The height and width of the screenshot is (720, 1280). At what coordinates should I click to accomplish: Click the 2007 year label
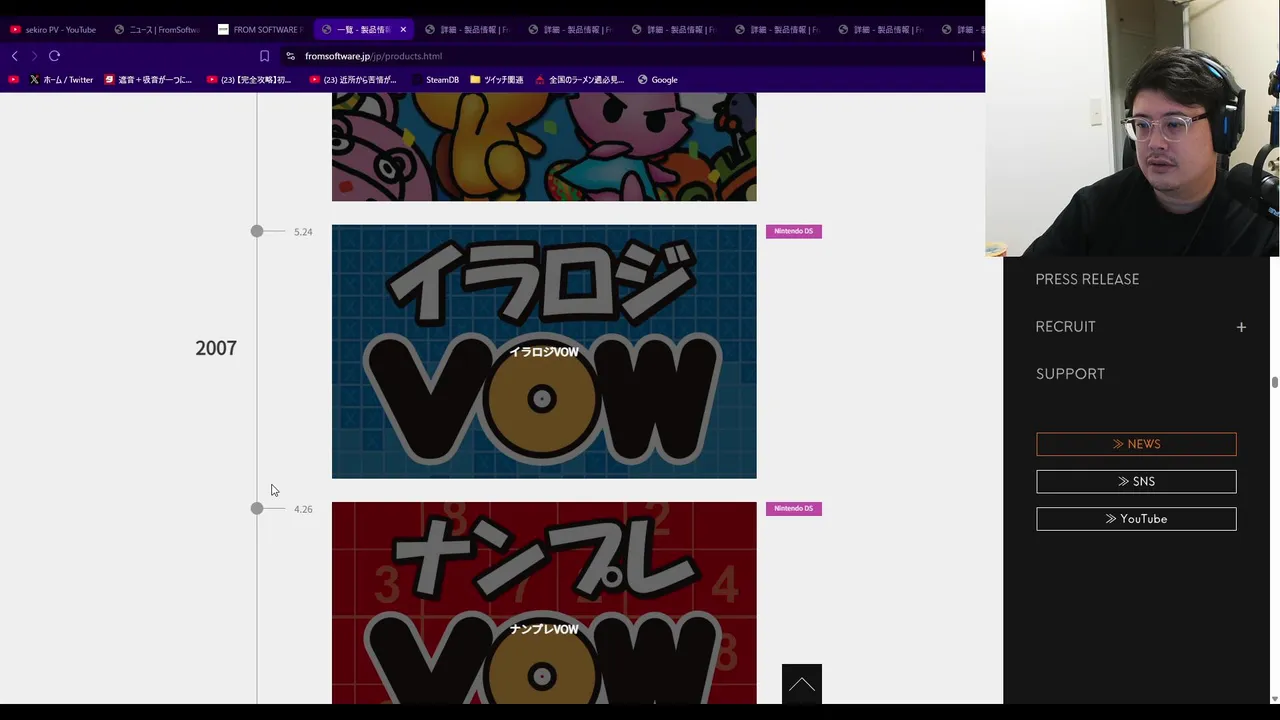216,348
